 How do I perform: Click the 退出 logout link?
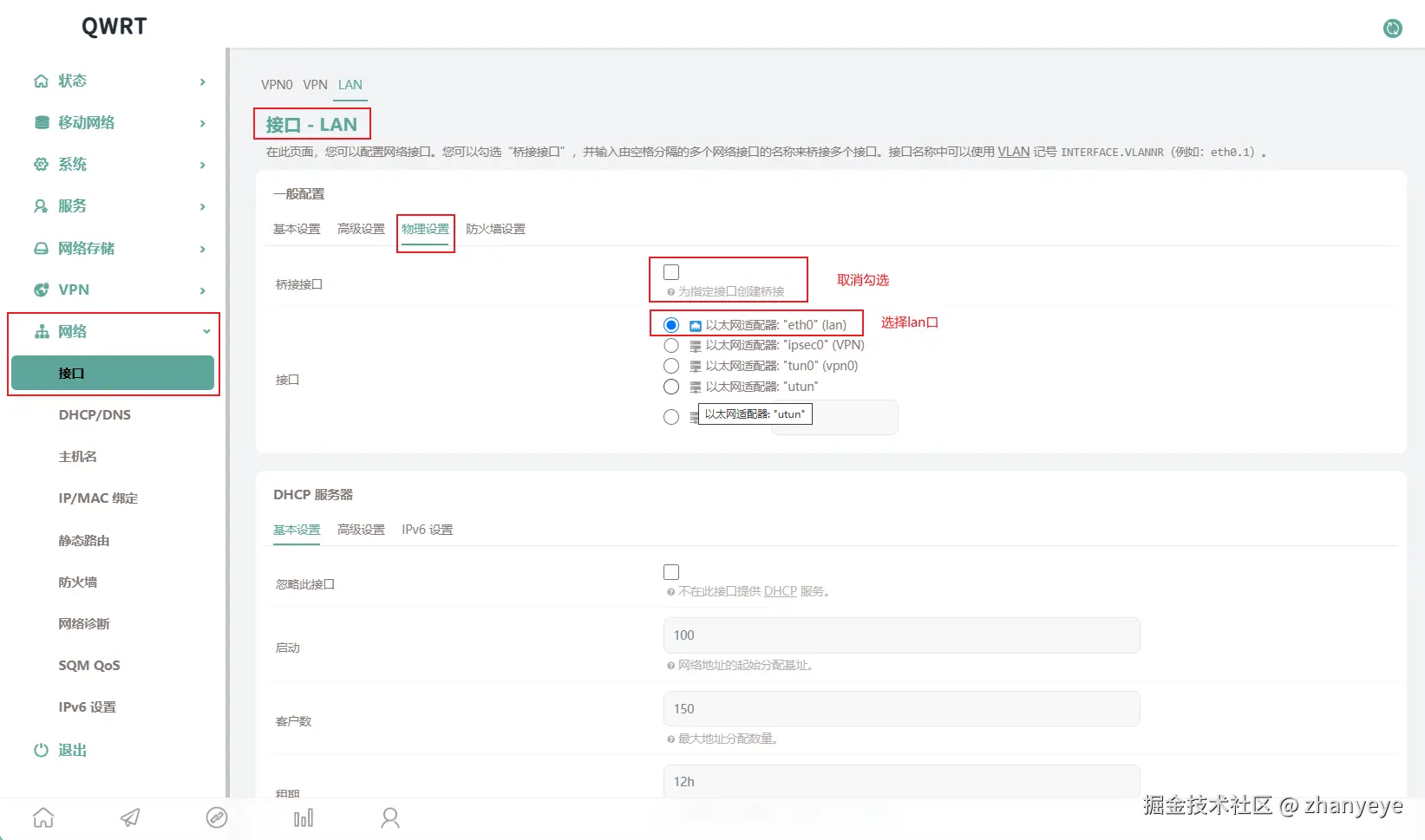[x=72, y=750]
